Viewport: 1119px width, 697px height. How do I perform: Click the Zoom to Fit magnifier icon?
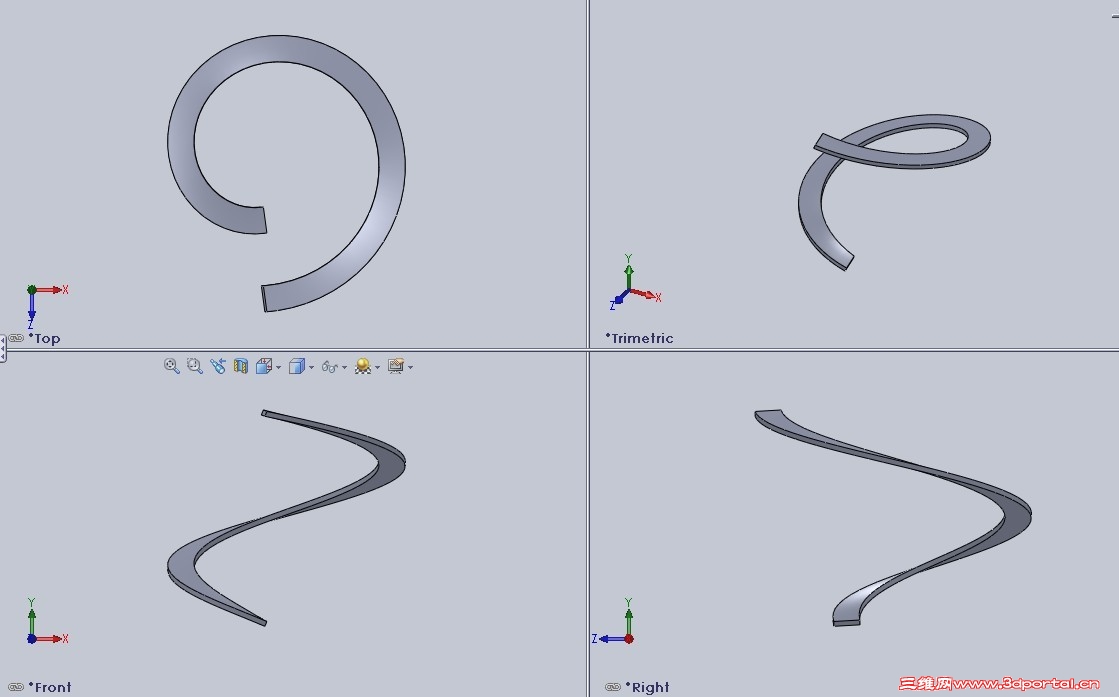171,366
